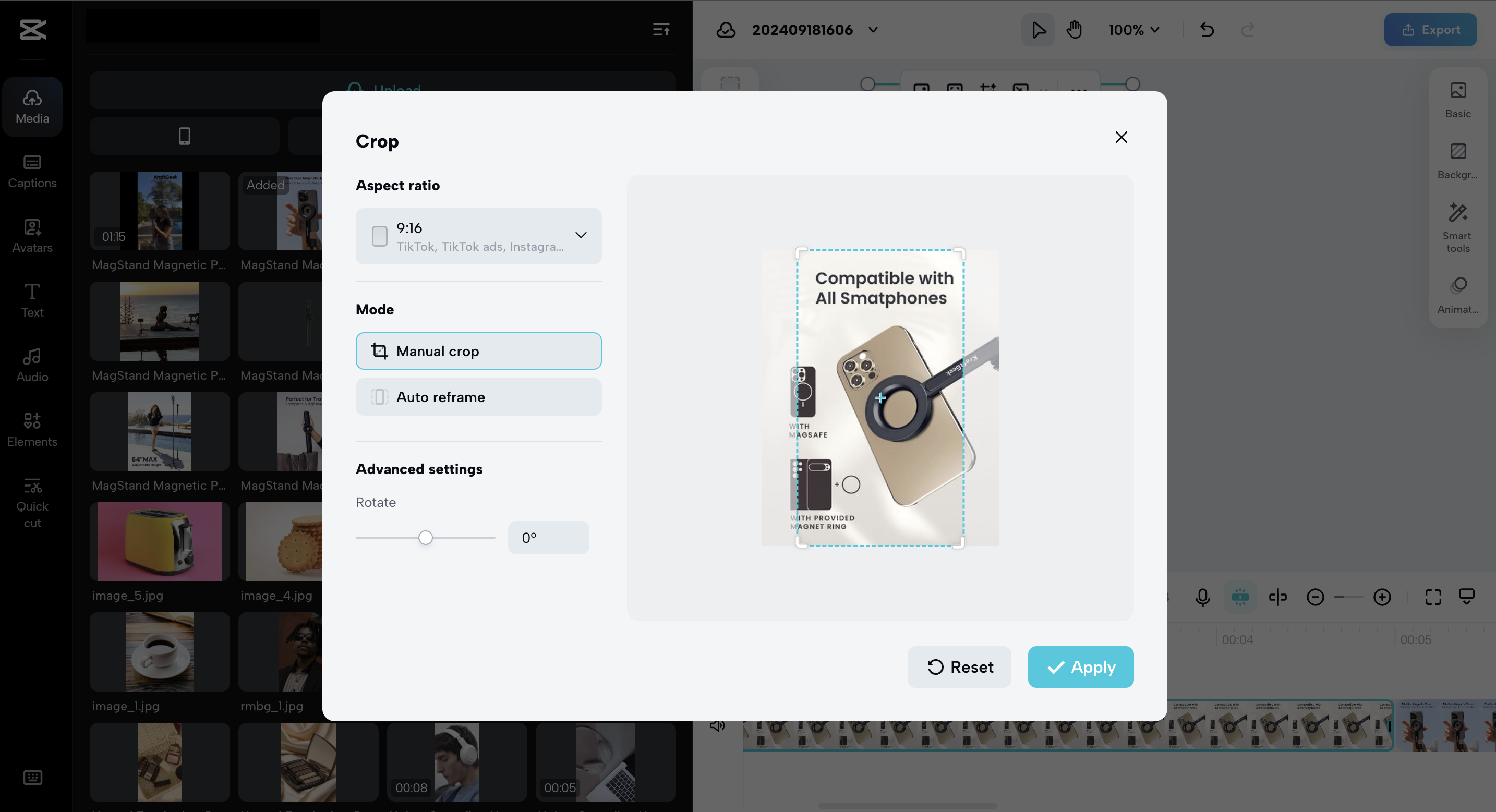Click the microphone record icon
The height and width of the screenshot is (812, 1496).
[1202, 597]
